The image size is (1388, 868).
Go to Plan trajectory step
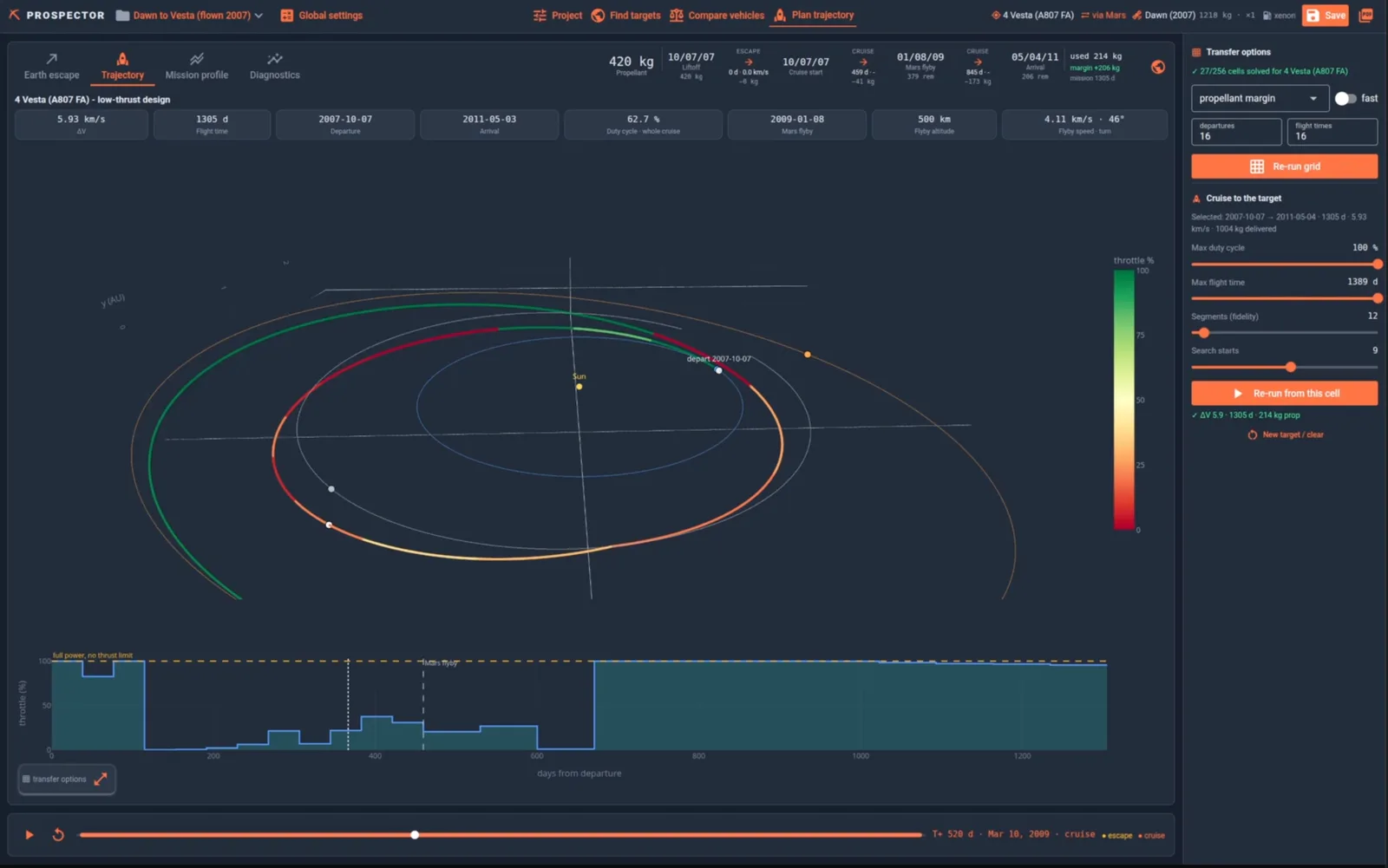click(814, 15)
